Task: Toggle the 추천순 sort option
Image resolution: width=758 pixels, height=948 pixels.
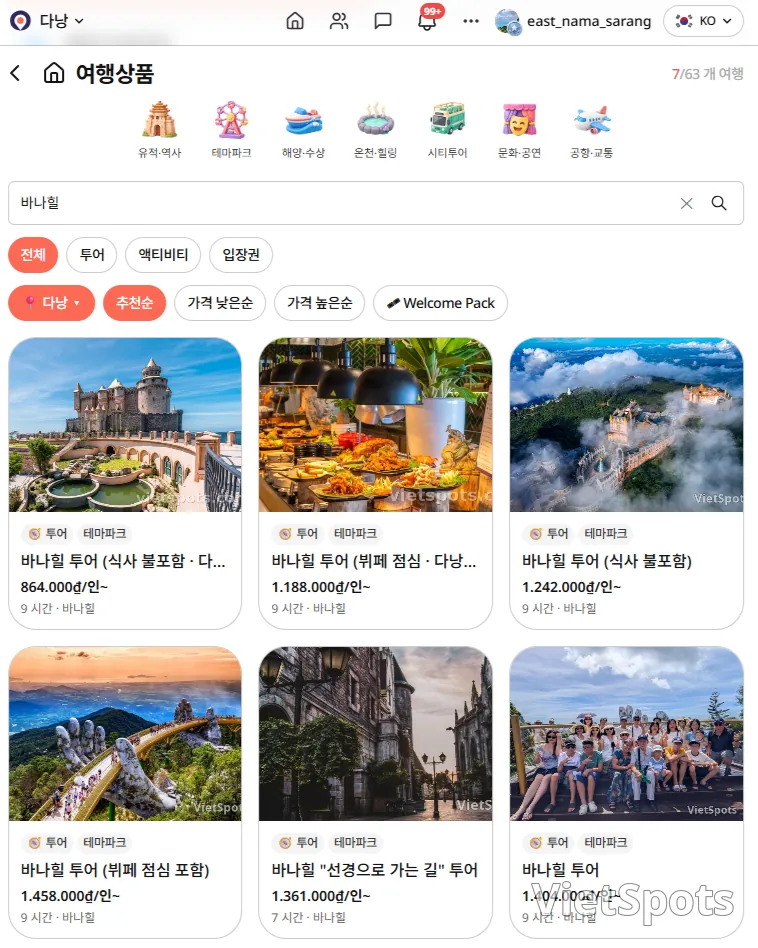Action: point(134,303)
